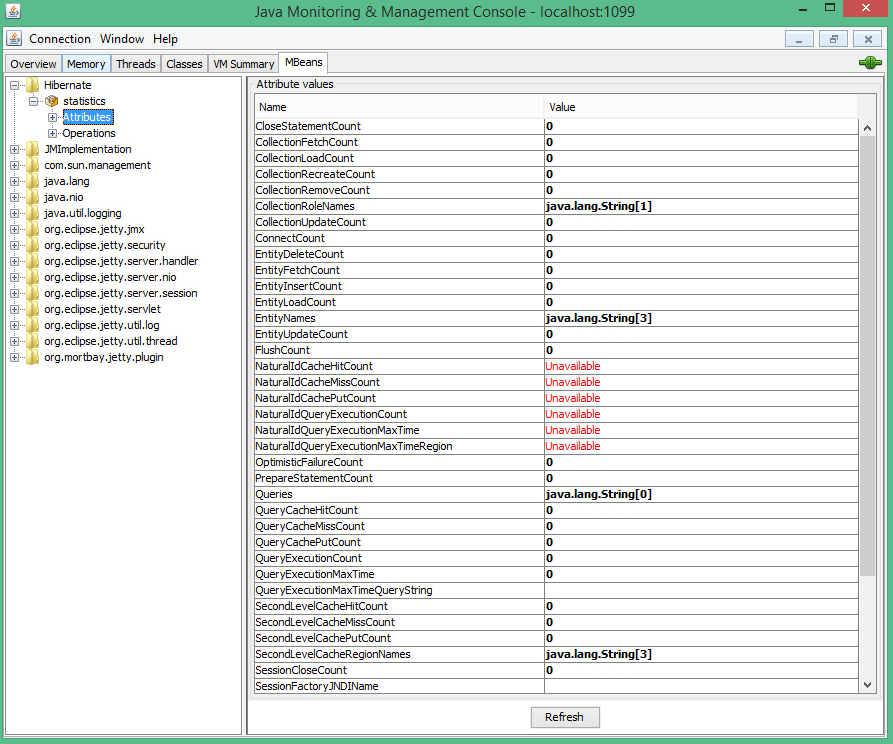Click the Hibernate folder icon
This screenshot has height=744, width=893.
tap(32, 85)
